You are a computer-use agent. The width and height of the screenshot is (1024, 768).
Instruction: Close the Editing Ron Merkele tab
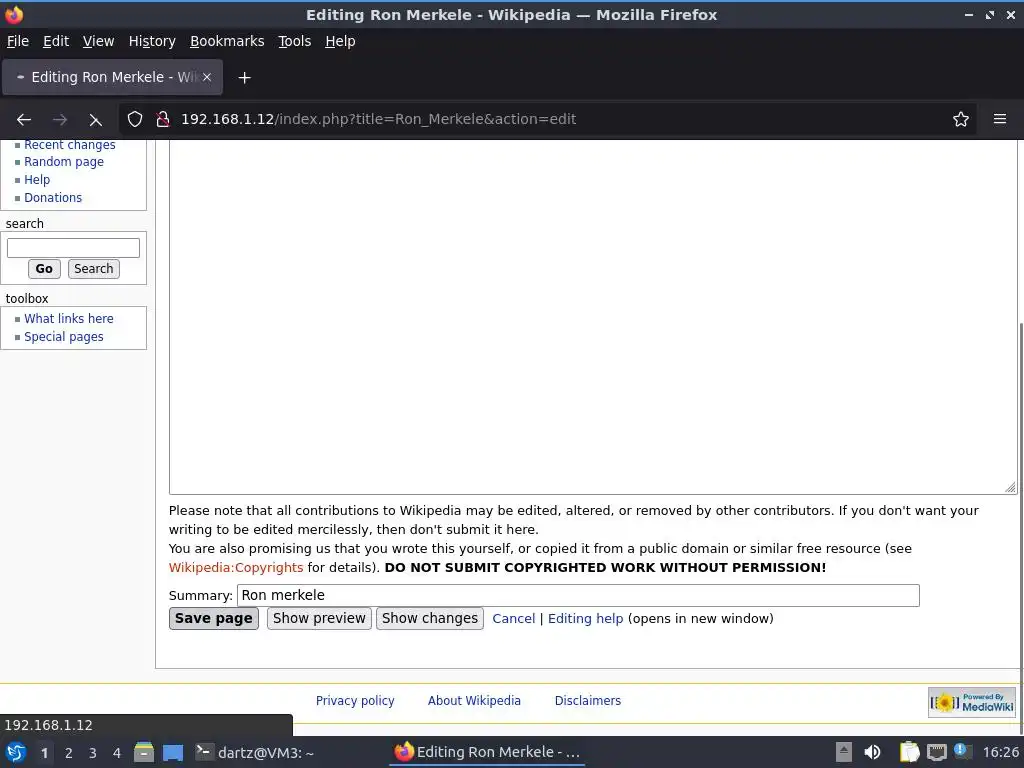click(206, 77)
